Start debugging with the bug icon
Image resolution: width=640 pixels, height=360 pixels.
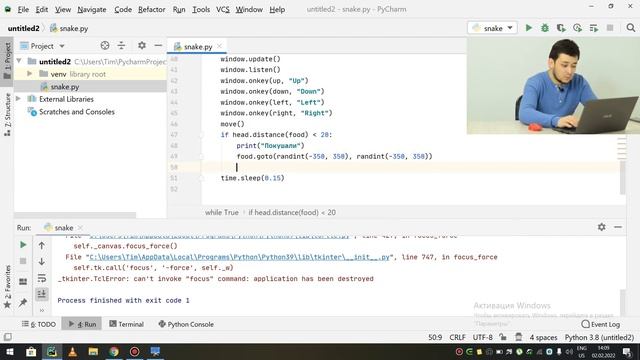click(x=545, y=28)
